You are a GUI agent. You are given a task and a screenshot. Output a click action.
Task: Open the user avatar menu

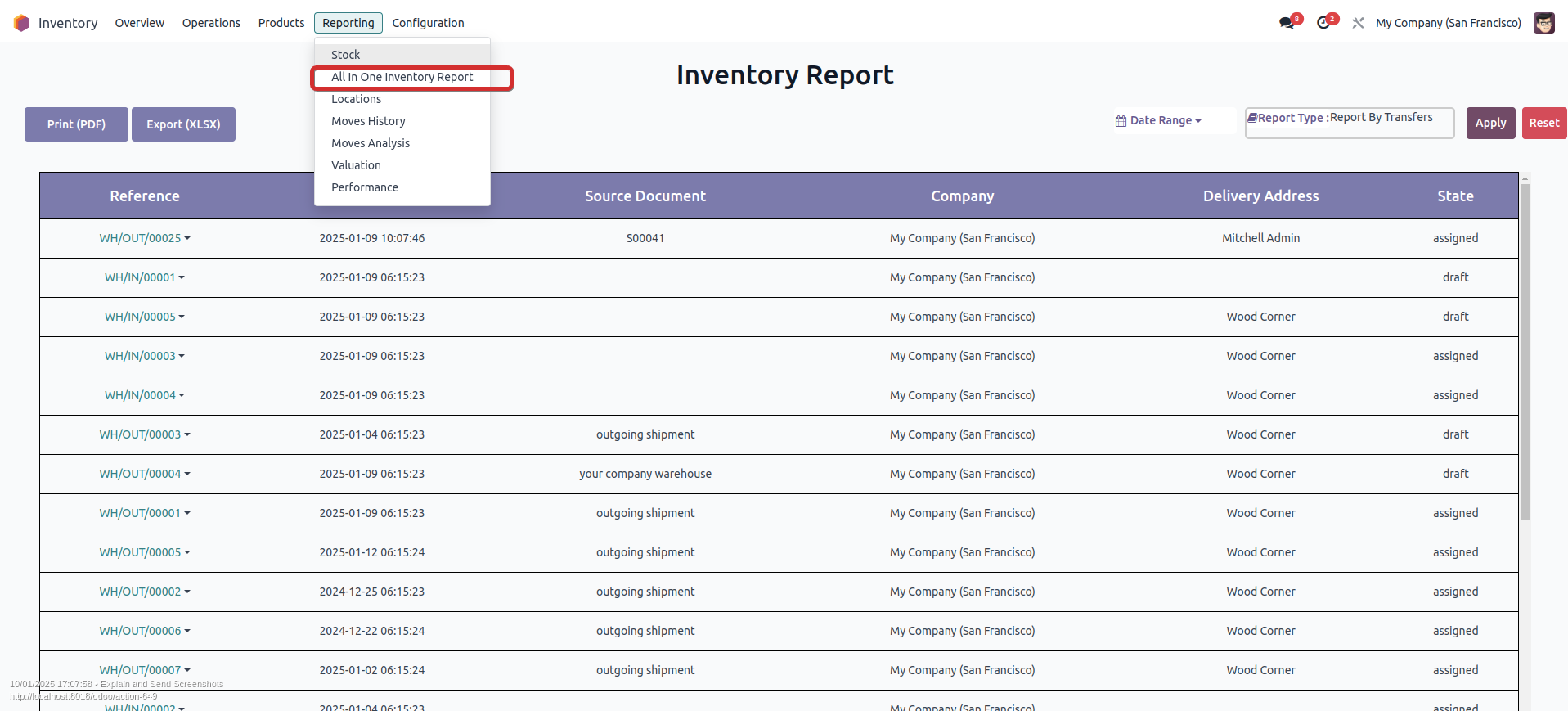point(1543,23)
